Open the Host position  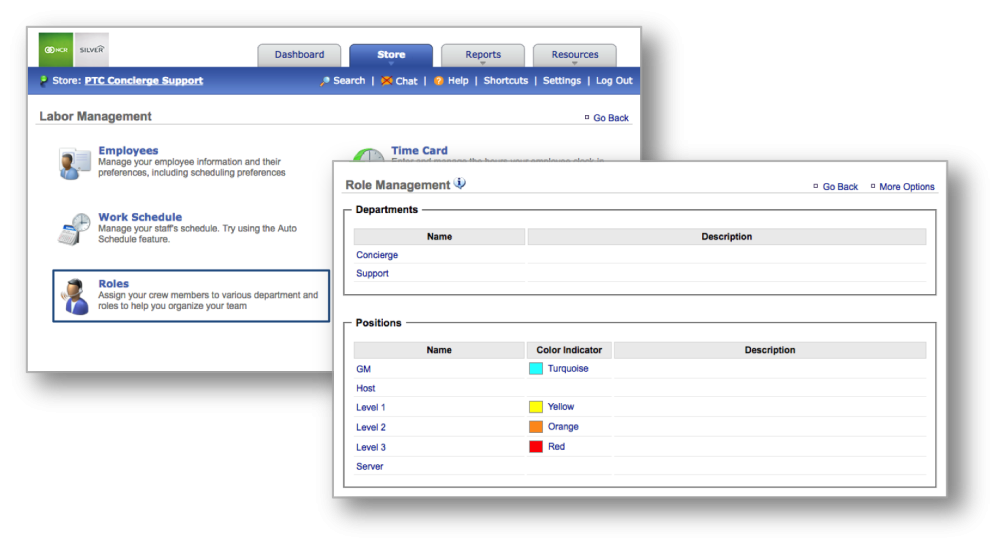[365, 389]
